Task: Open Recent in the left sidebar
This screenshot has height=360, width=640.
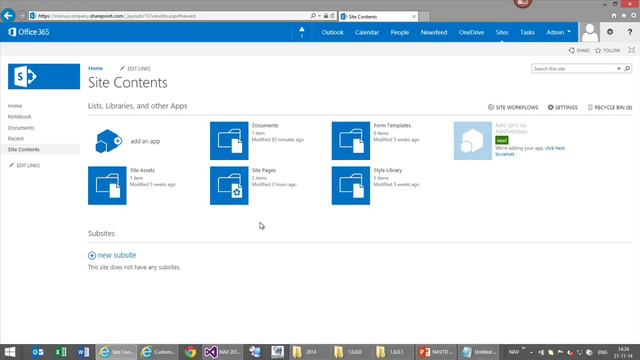Action: [x=16, y=139]
